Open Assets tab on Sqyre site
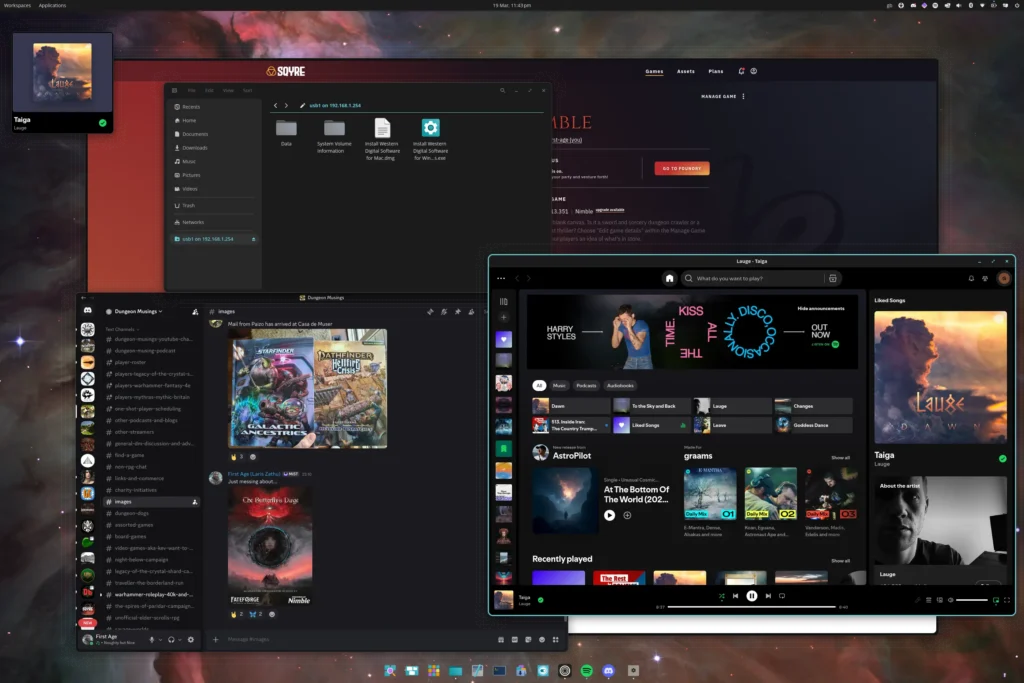This screenshot has width=1024, height=683. pyautogui.click(x=685, y=71)
